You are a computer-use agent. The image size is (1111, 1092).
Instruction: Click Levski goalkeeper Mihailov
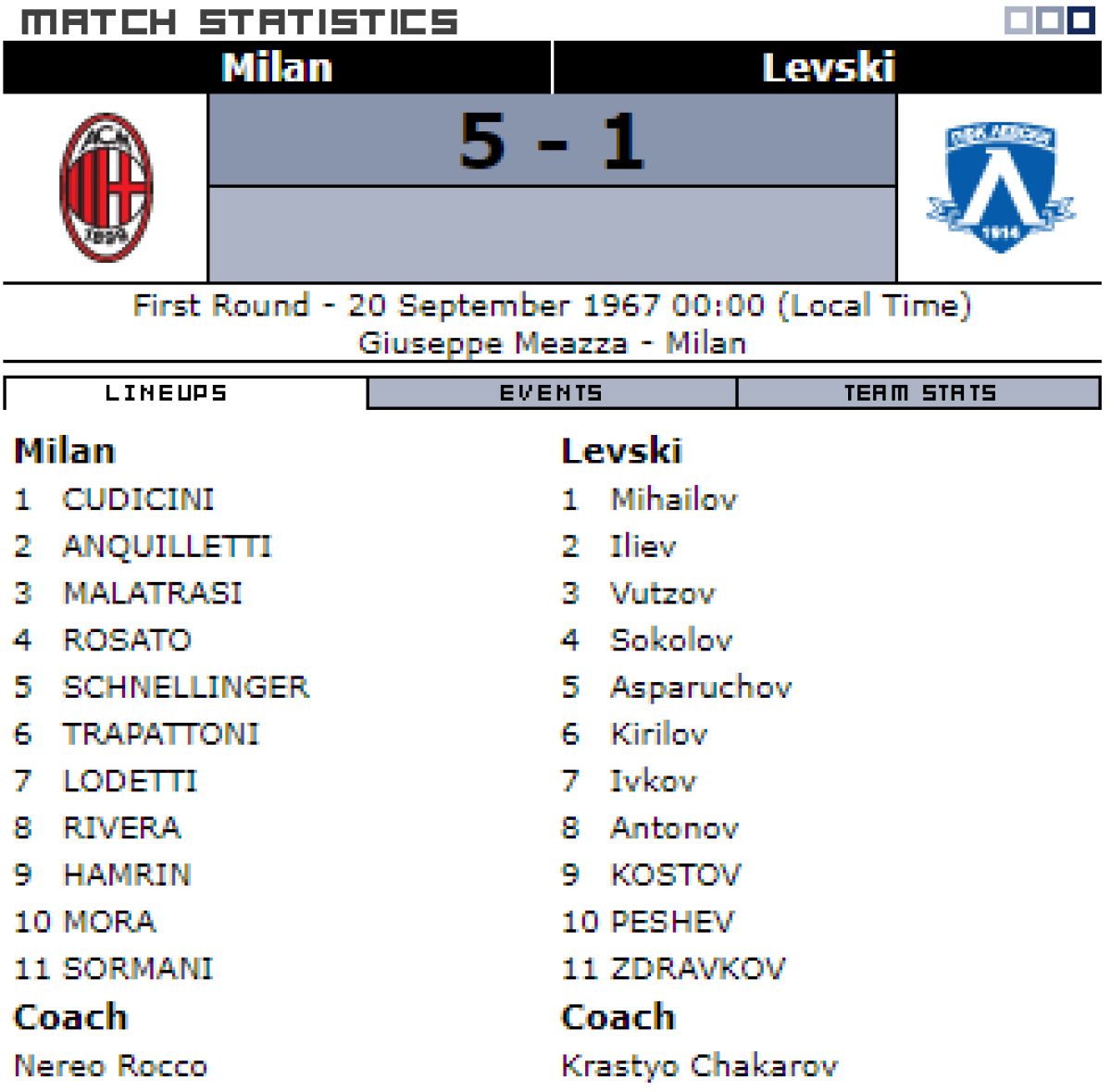[x=674, y=500]
